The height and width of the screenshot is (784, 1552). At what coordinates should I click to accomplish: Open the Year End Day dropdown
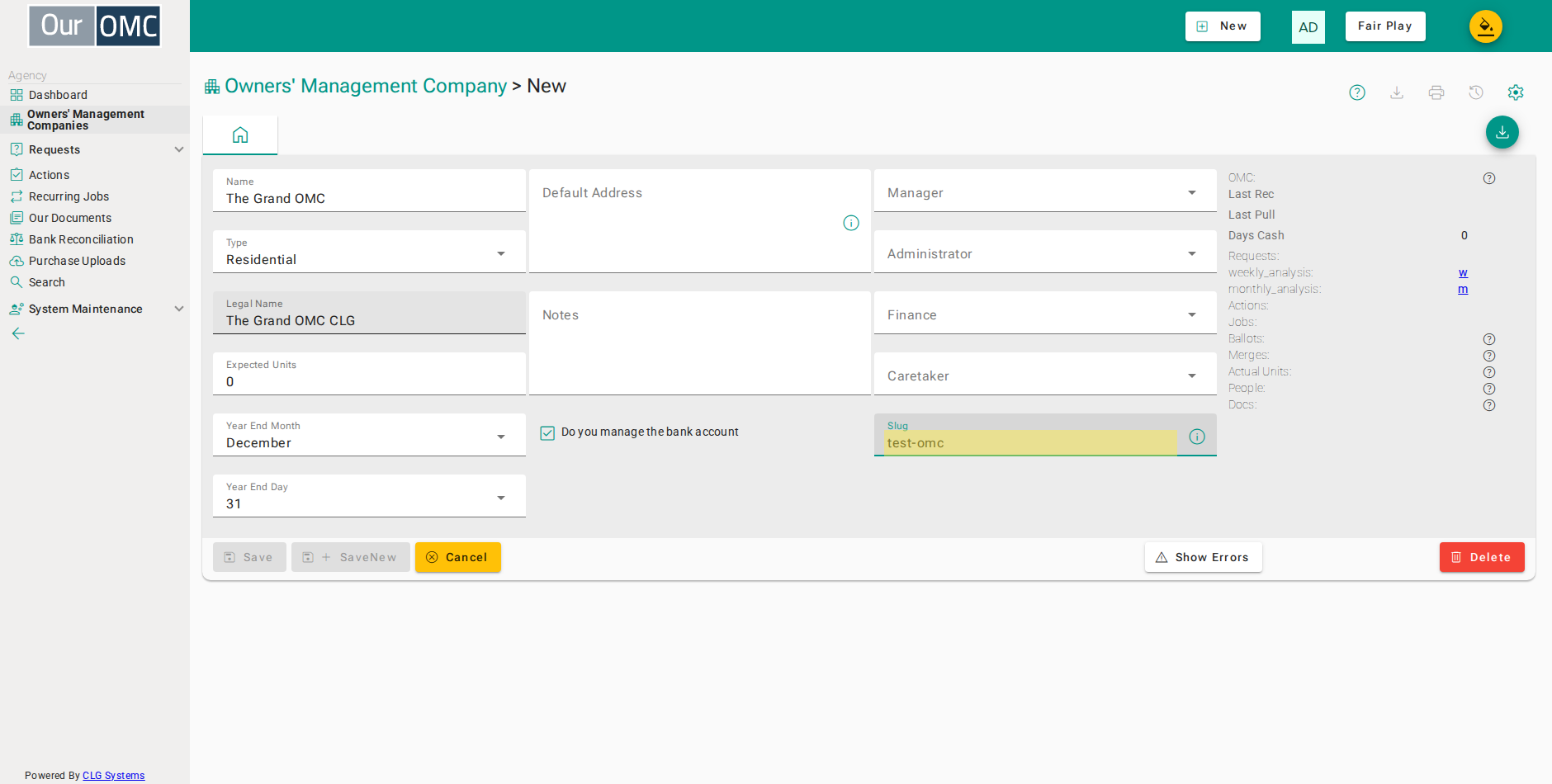coord(369,496)
